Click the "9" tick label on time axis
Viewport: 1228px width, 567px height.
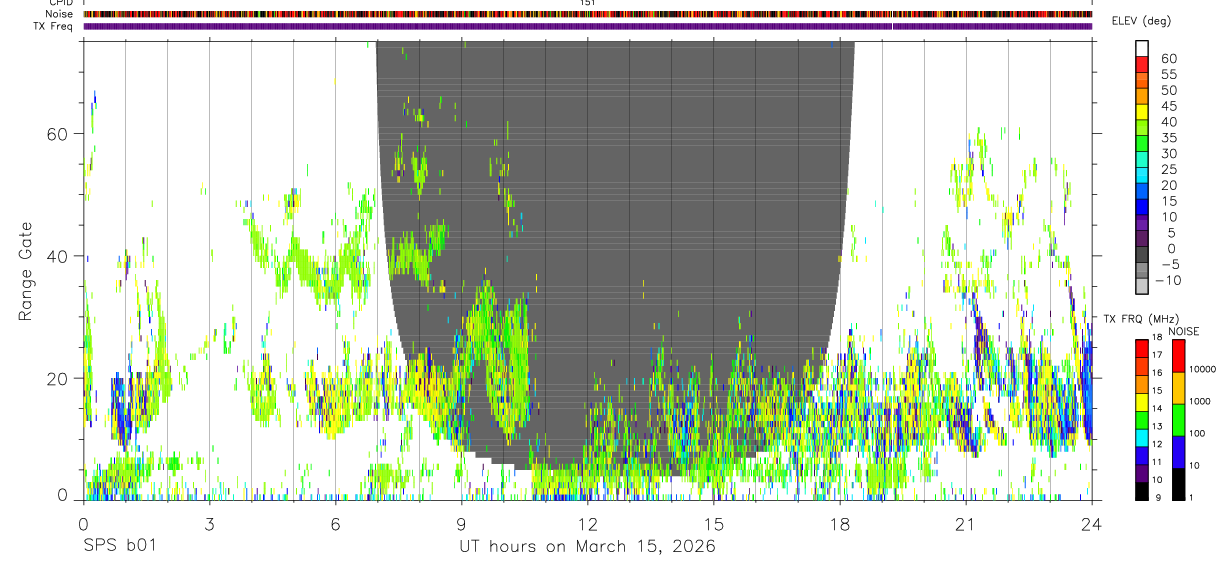pyautogui.click(x=461, y=523)
